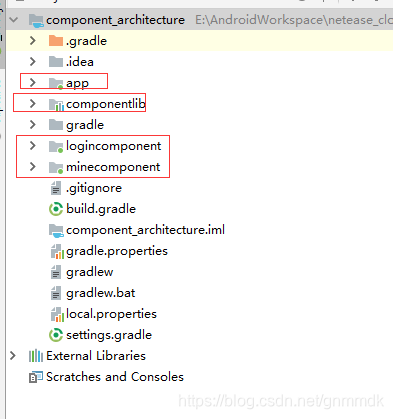Click the .gitignore file icon
Screen dimensions: 393x419
56,188
